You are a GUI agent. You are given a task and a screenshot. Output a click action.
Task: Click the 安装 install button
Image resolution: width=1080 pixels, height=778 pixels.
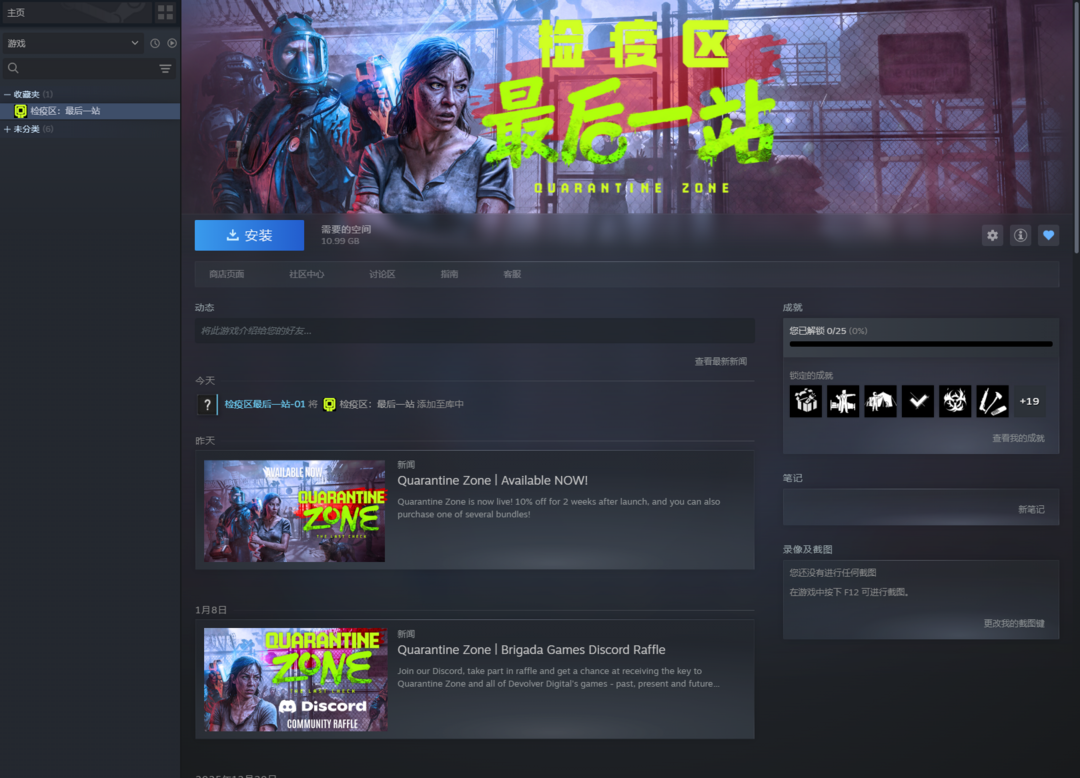pos(249,235)
